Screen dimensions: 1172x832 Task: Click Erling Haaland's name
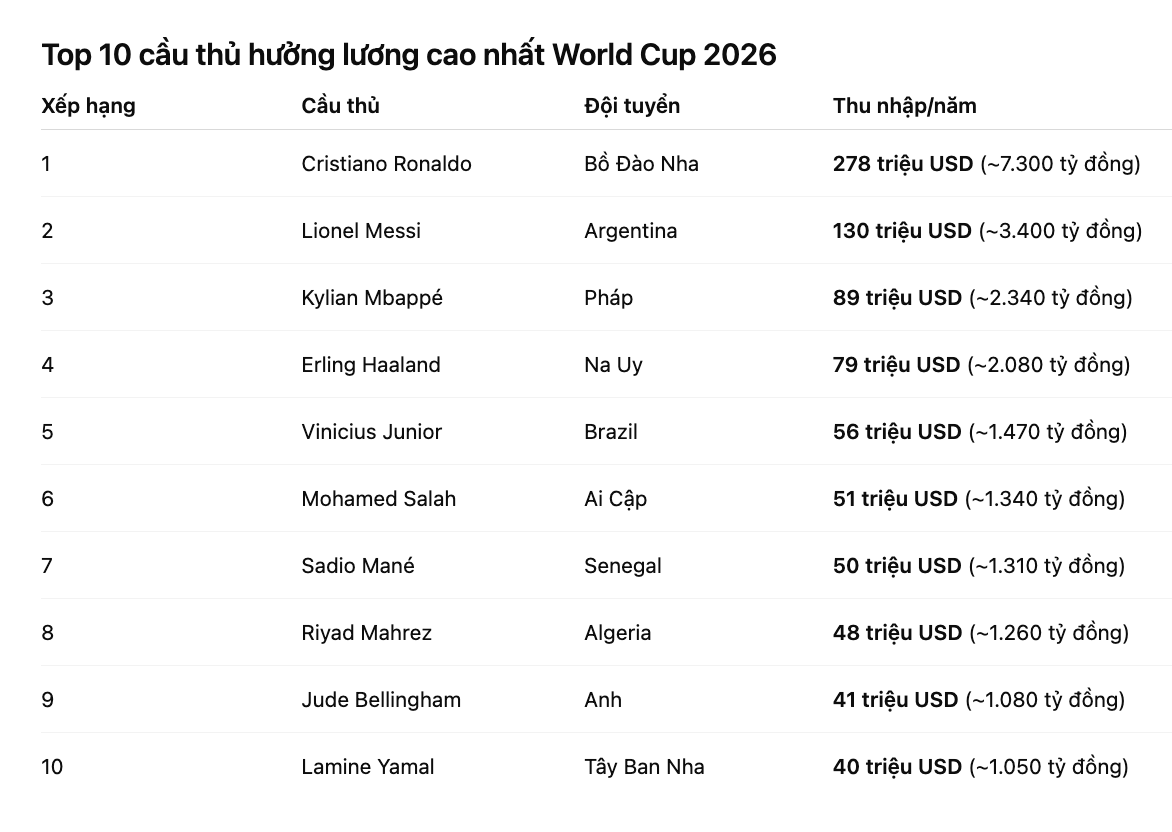(x=371, y=365)
